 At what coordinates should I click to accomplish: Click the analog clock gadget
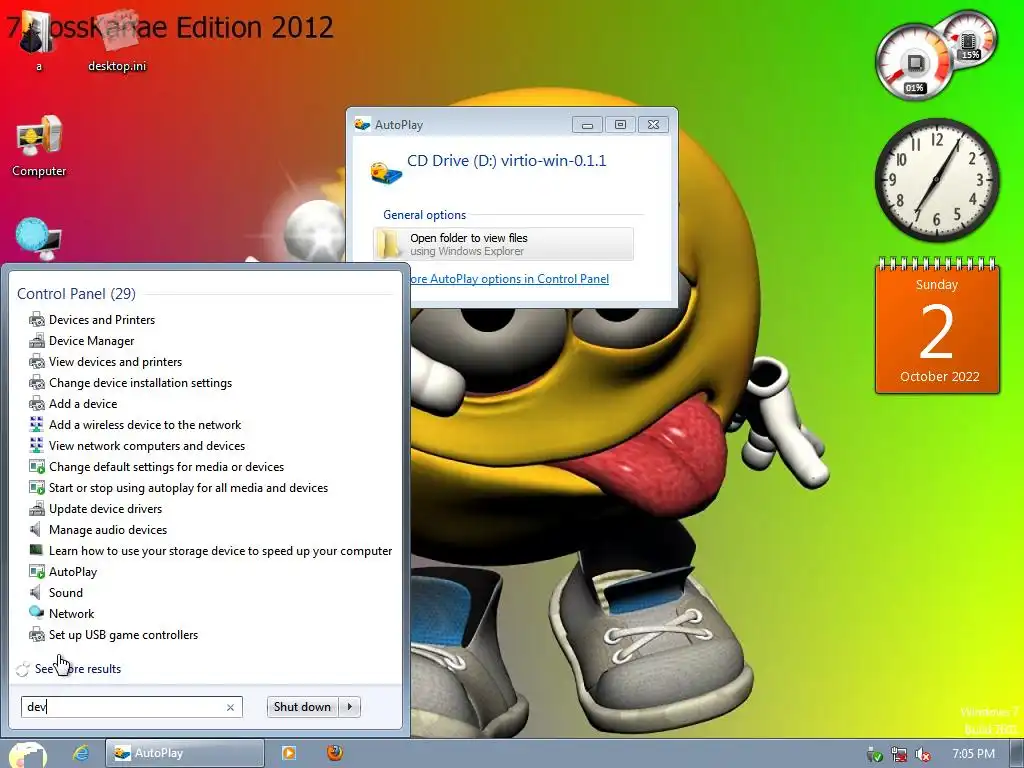click(x=937, y=180)
